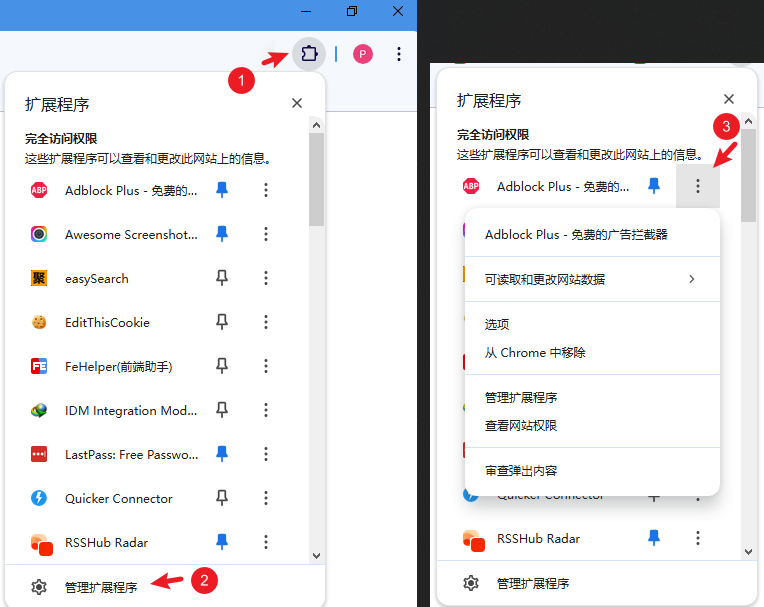Click easySearch extension icon
This screenshot has width=764, height=607.
pos(39,278)
